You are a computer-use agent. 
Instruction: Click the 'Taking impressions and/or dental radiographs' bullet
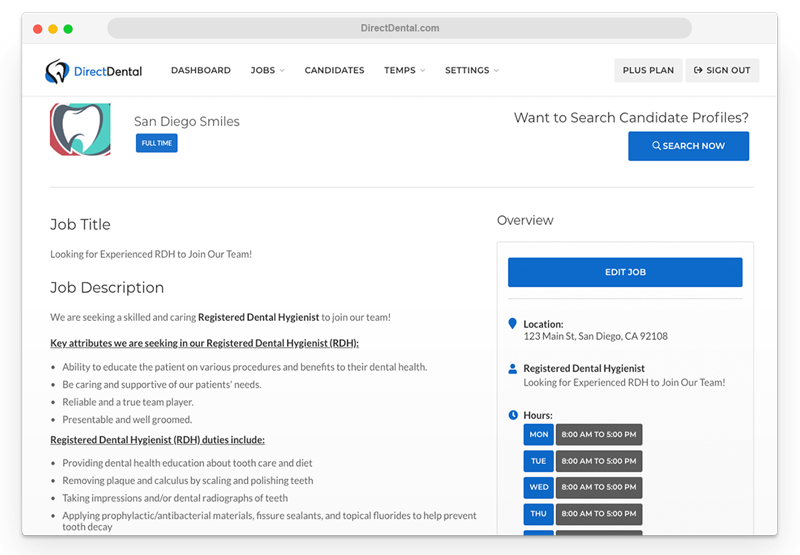[175, 498]
